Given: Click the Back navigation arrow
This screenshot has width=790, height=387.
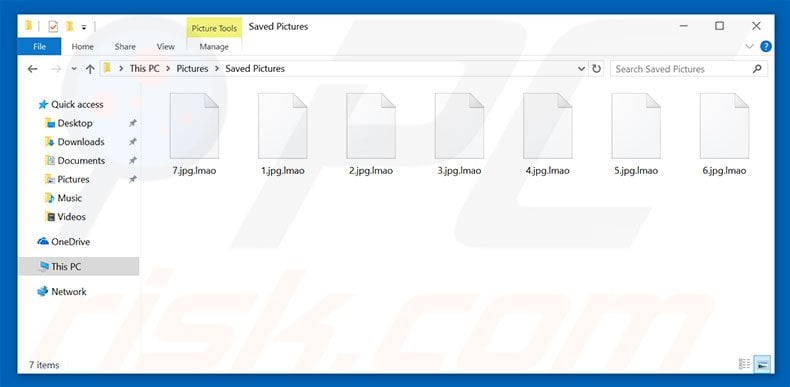Looking at the screenshot, I should point(33,69).
